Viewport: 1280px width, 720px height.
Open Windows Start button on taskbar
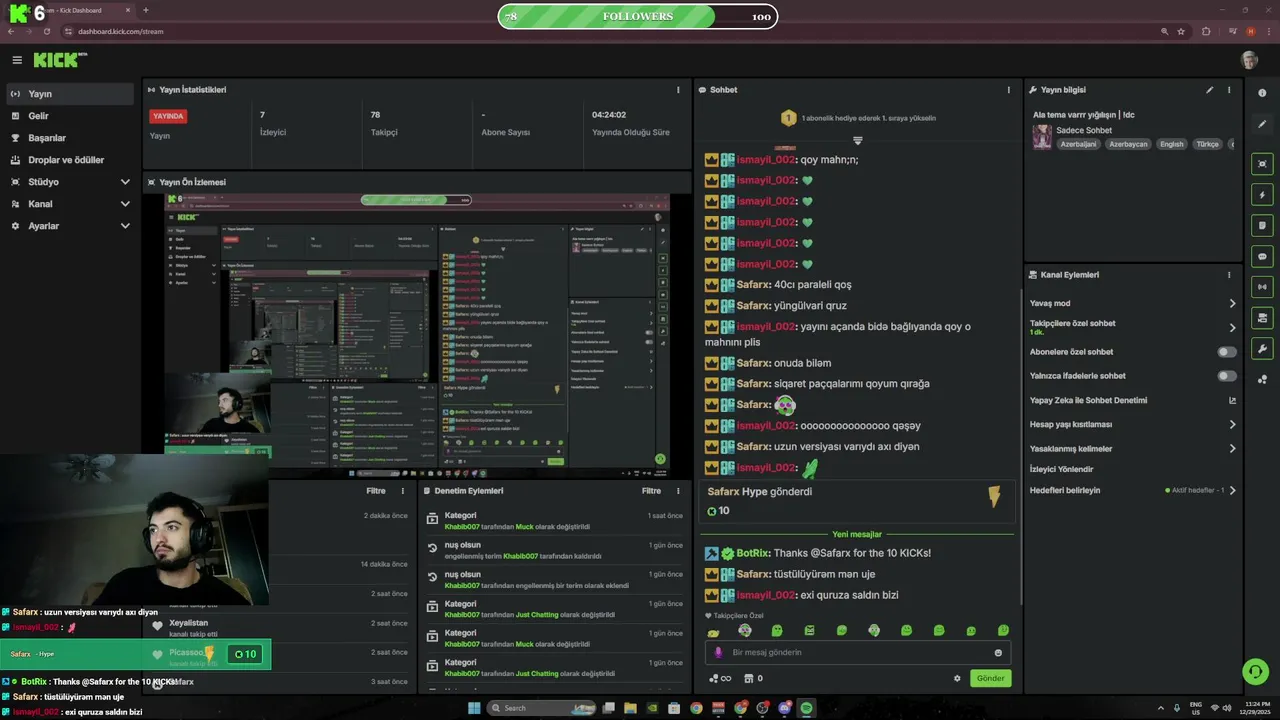pyautogui.click(x=474, y=708)
